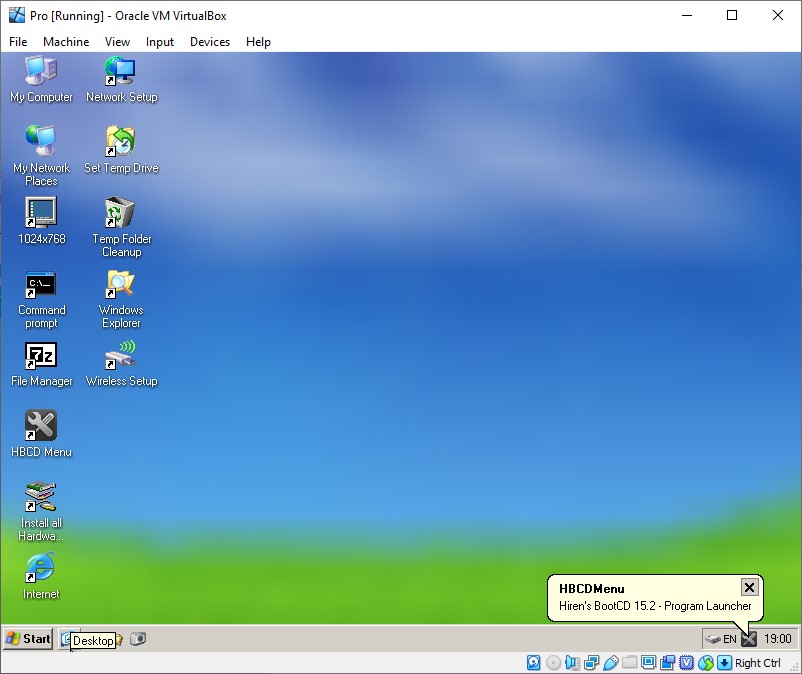Select Wireless Setup desktop icon
Screen dimensions: 802x674
121,364
